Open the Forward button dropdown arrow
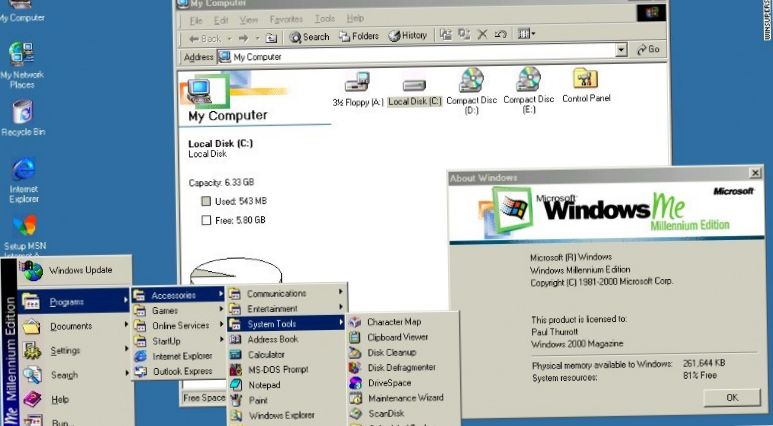 (x=257, y=38)
